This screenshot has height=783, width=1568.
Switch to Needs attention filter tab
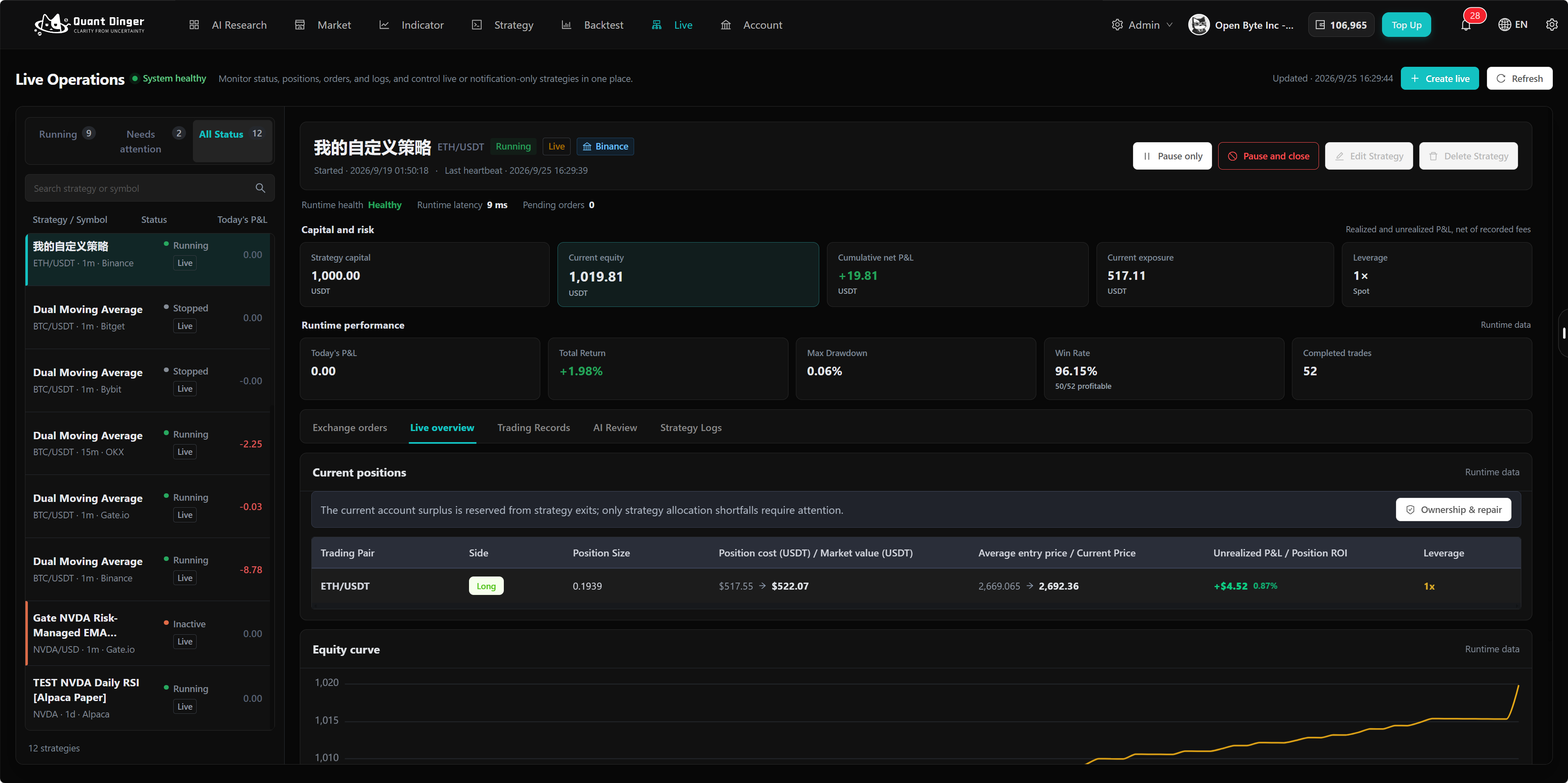point(151,141)
